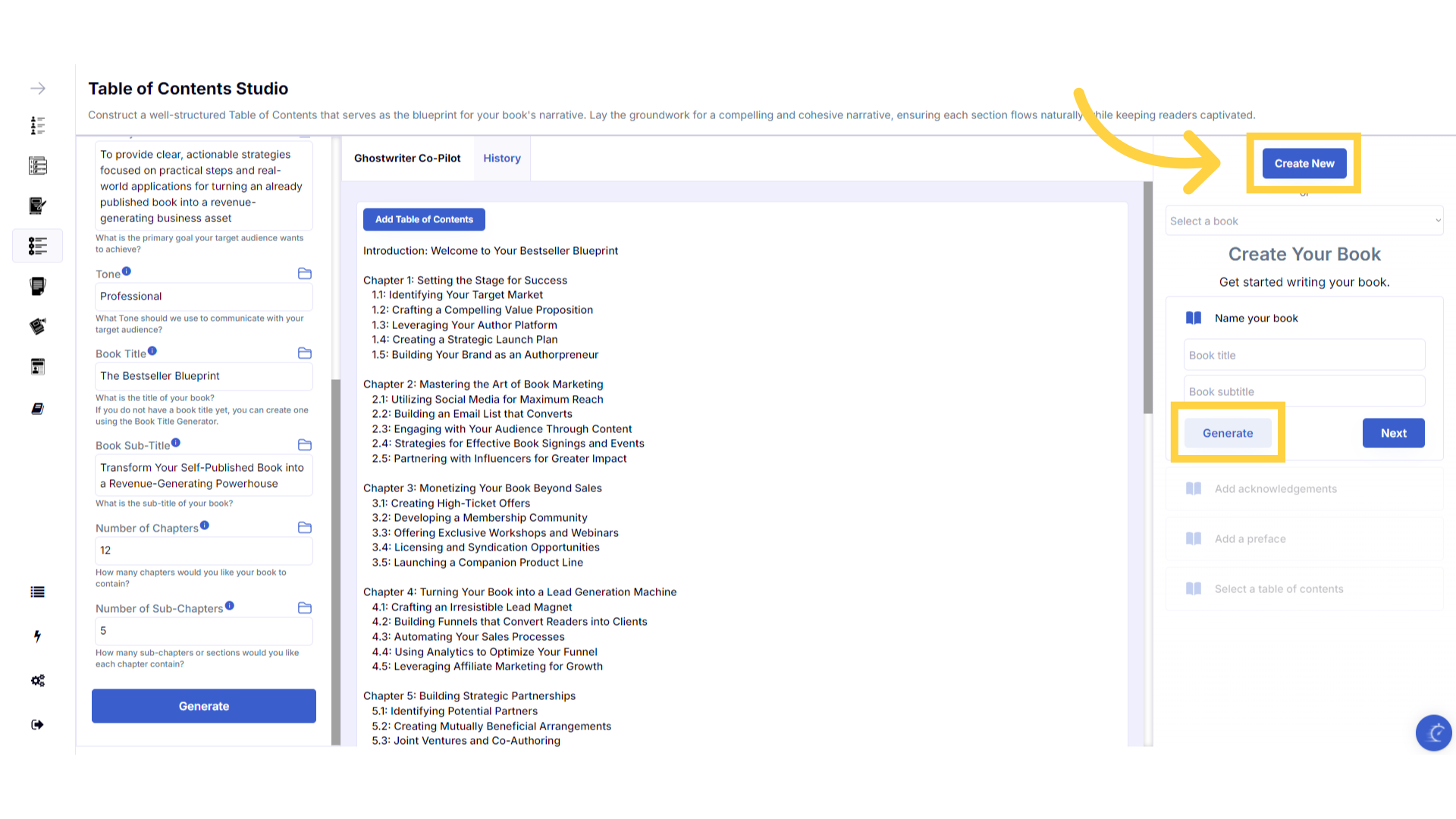
Task: Click the logout icon in sidebar
Action: pos(37,724)
